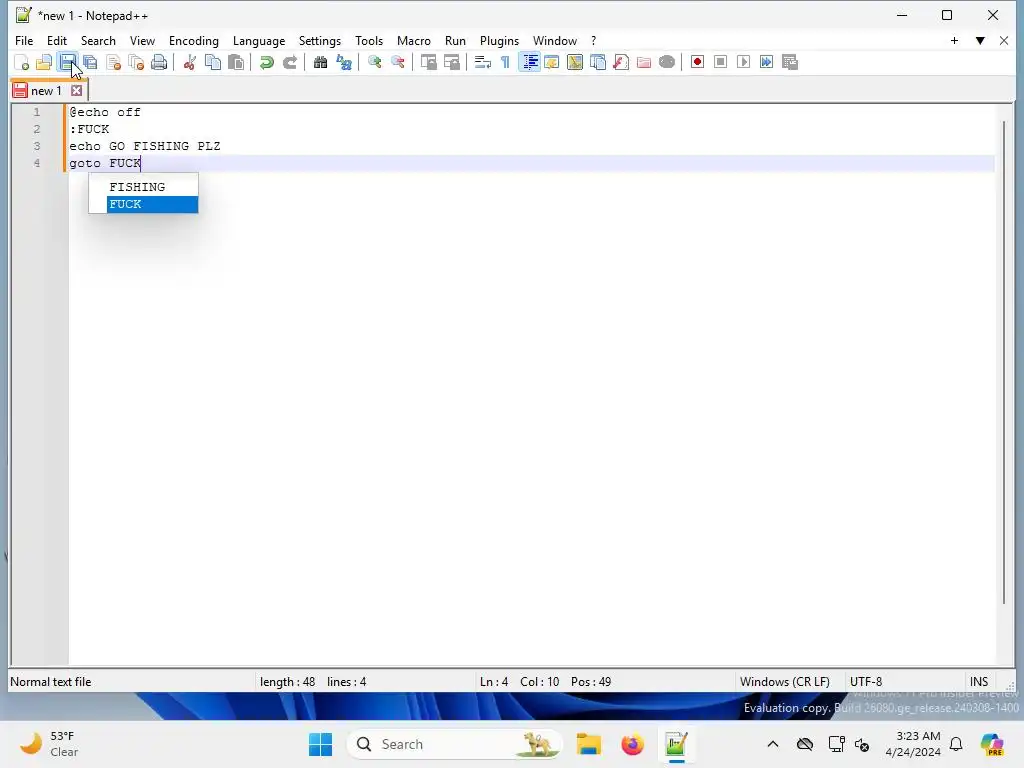Toggle the Show Indent Guide icon
Viewport: 1024px width, 768px height.
point(529,63)
